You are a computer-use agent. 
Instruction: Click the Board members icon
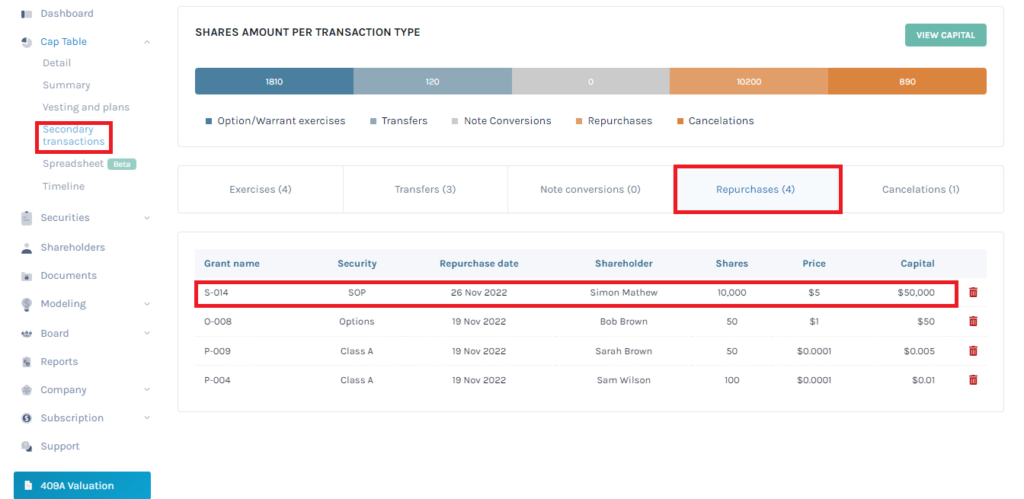click(27, 334)
